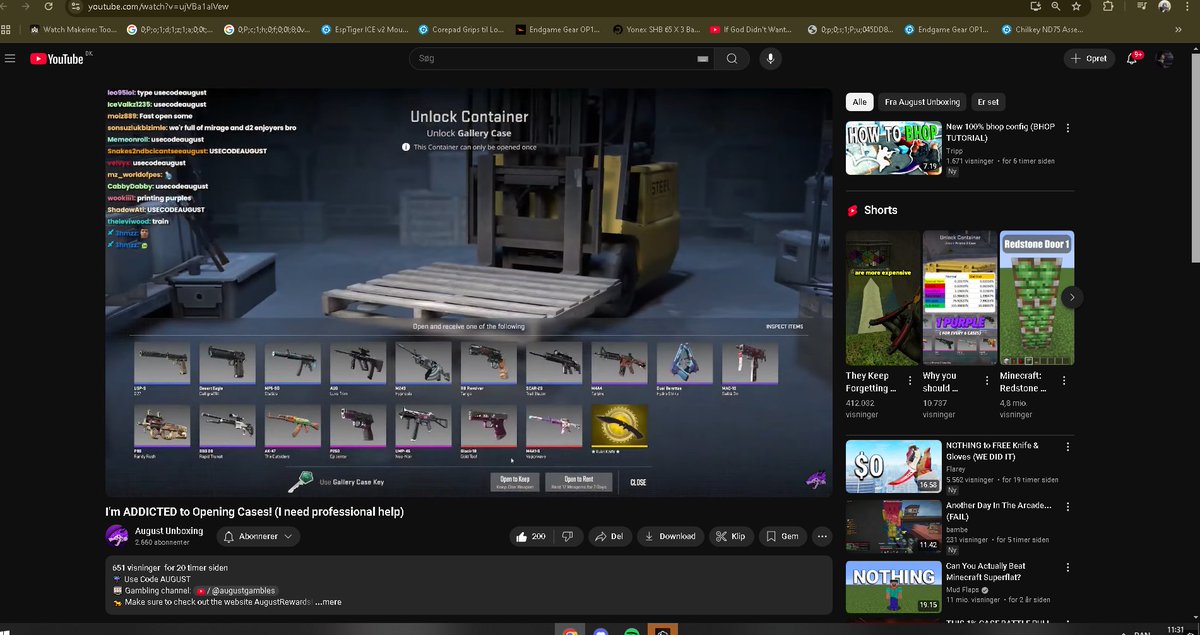Go to YouTube home via logo
Screen dimensions: 1200x635
tap(57, 59)
